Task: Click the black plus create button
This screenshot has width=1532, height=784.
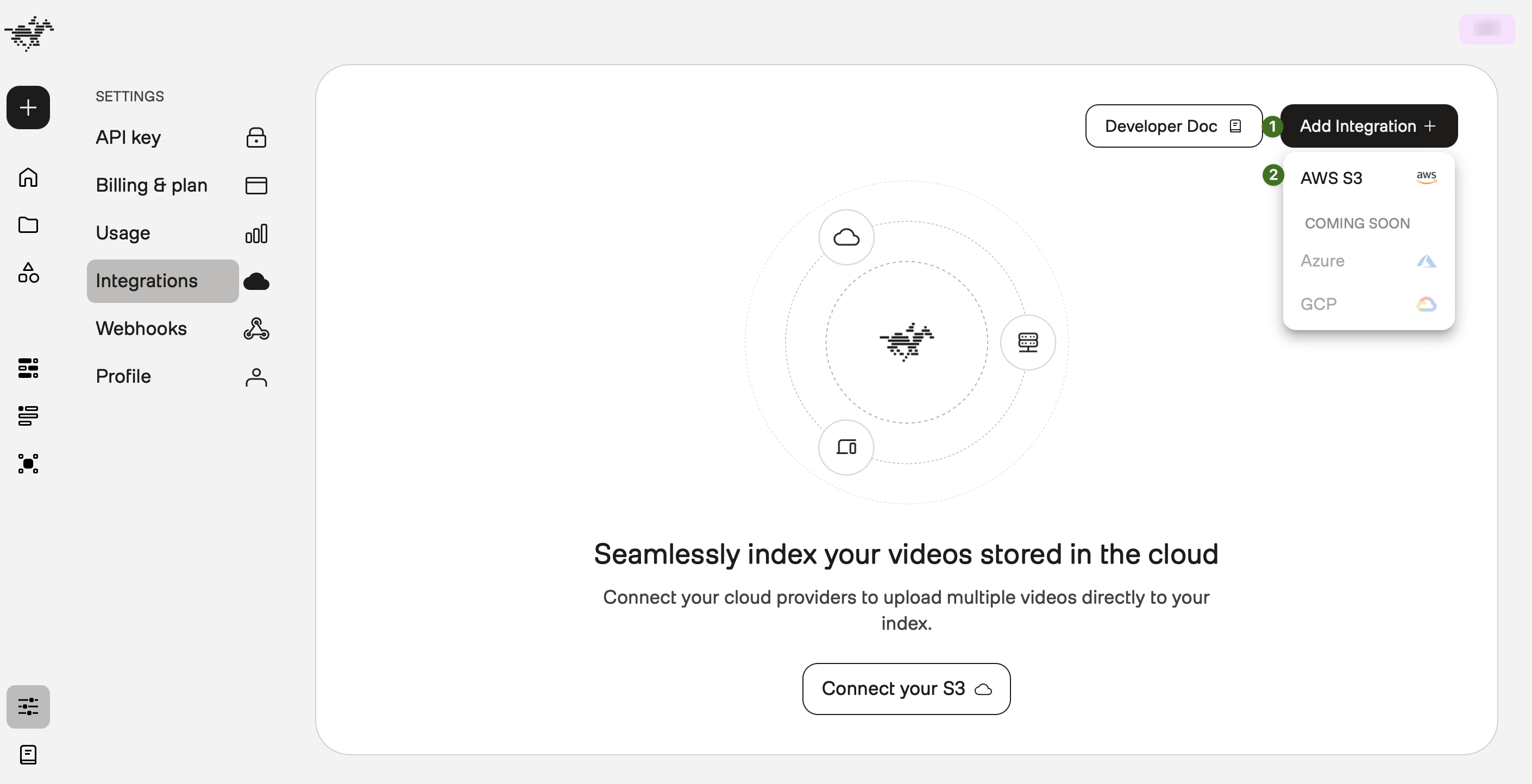Action: click(28, 108)
